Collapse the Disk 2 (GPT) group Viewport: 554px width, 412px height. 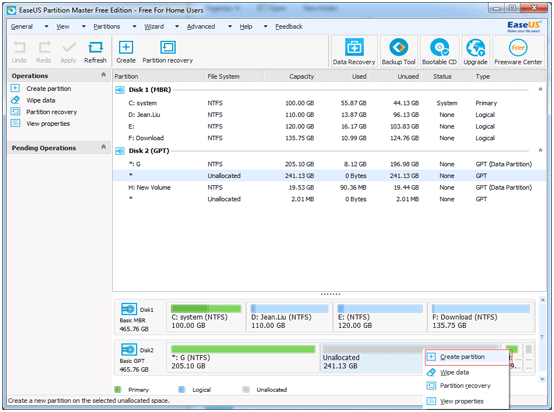(x=540, y=151)
